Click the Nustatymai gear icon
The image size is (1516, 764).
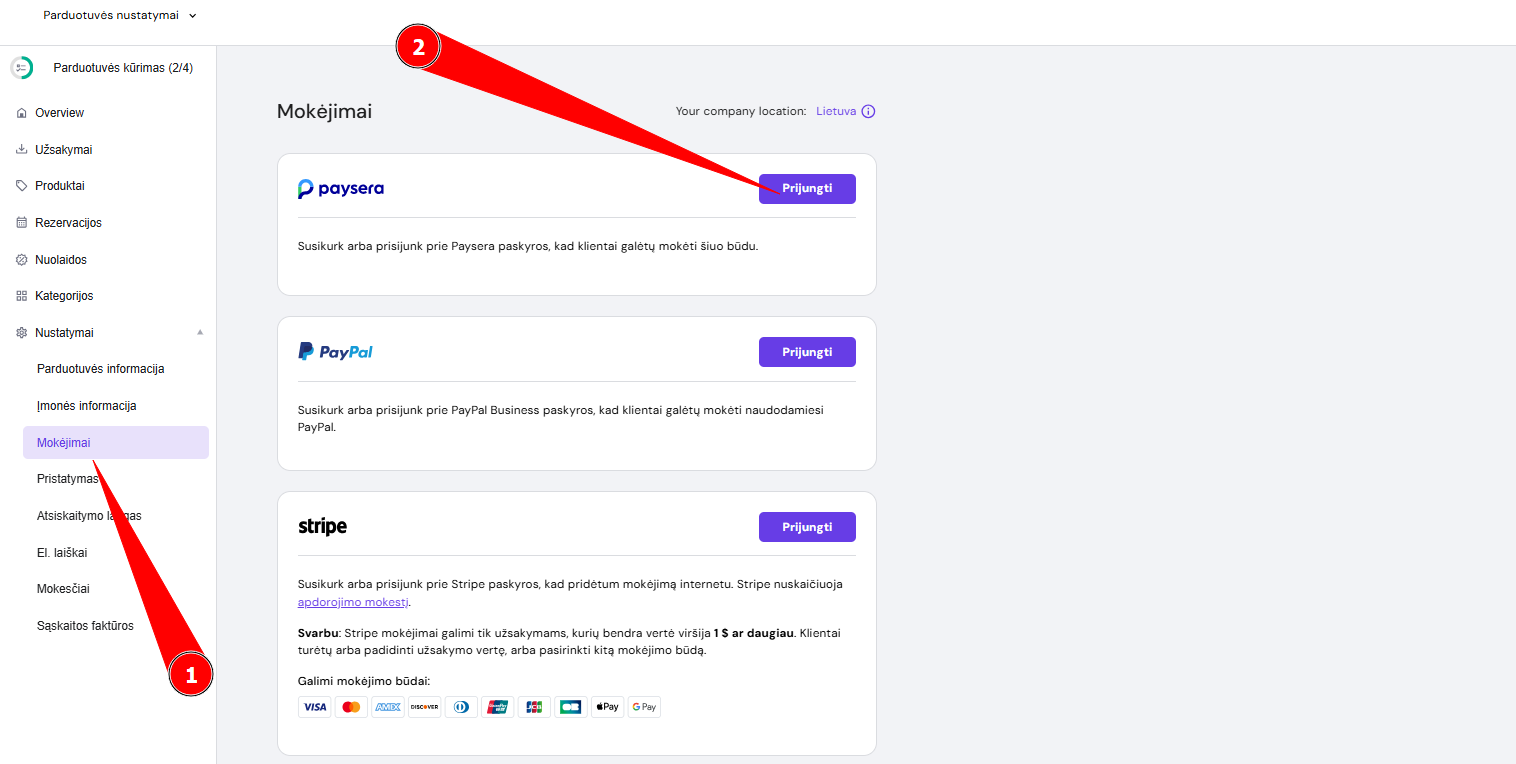[x=22, y=333]
